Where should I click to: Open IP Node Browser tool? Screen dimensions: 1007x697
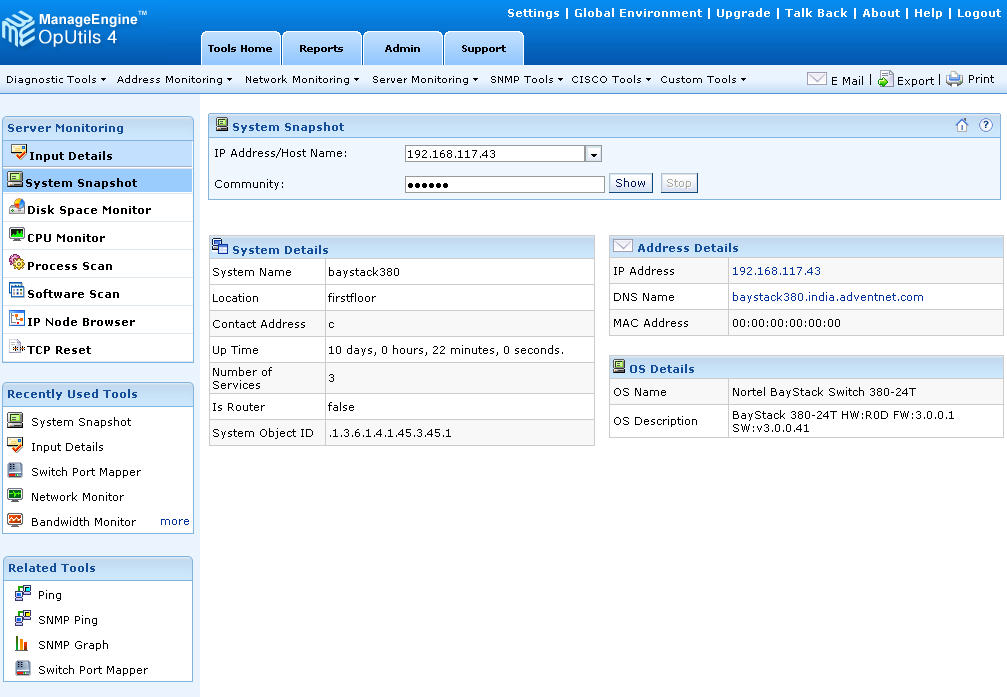(x=81, y=322)
